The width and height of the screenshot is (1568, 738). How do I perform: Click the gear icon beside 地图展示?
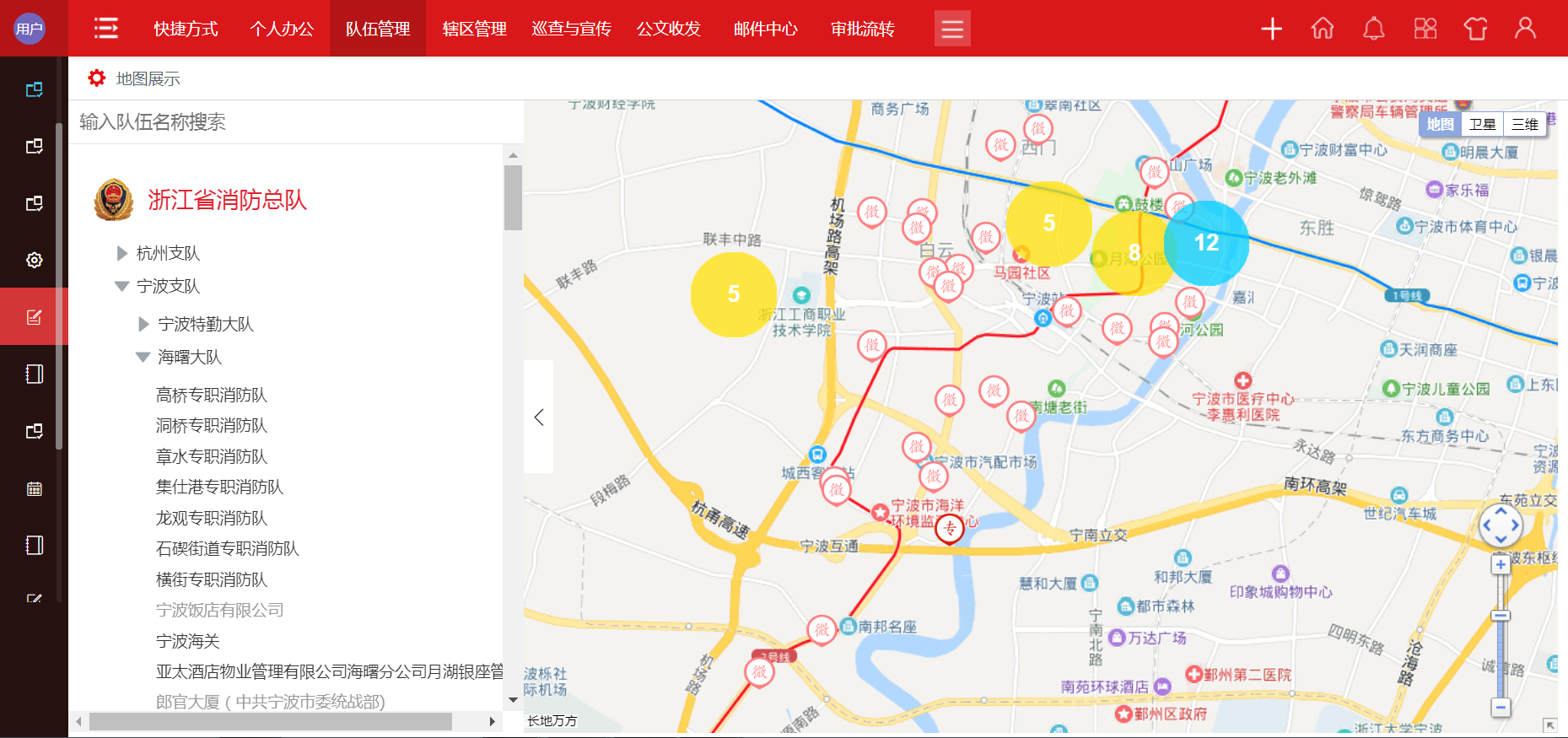click(97, 78)
